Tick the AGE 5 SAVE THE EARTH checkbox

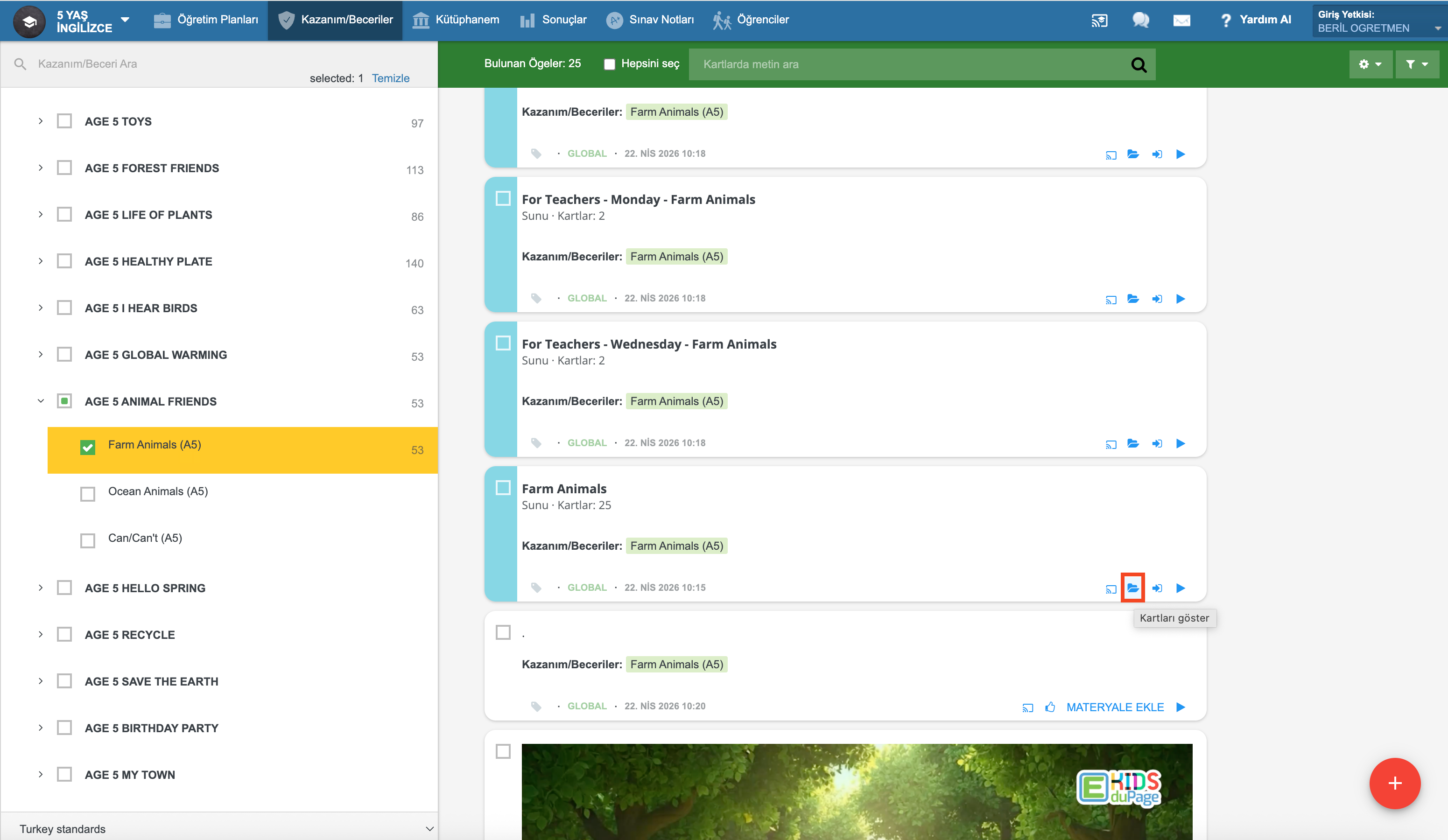click(64, 681)
